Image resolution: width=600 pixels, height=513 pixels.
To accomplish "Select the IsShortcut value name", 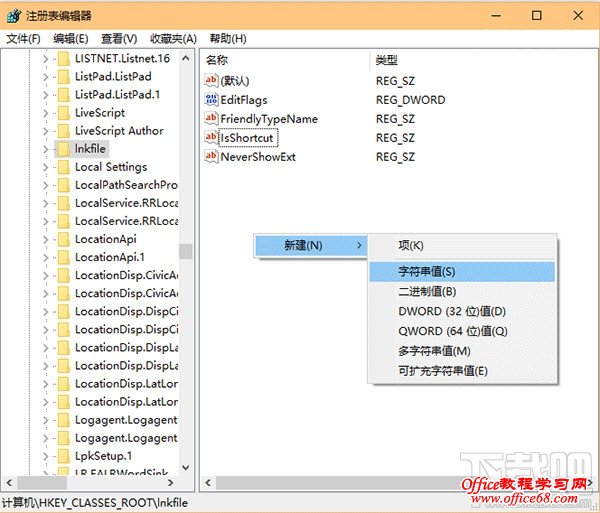I will (x=247, y=138).
